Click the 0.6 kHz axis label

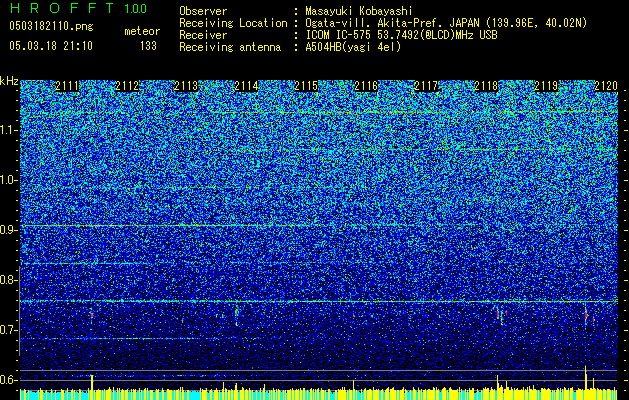tap(8, 380)
